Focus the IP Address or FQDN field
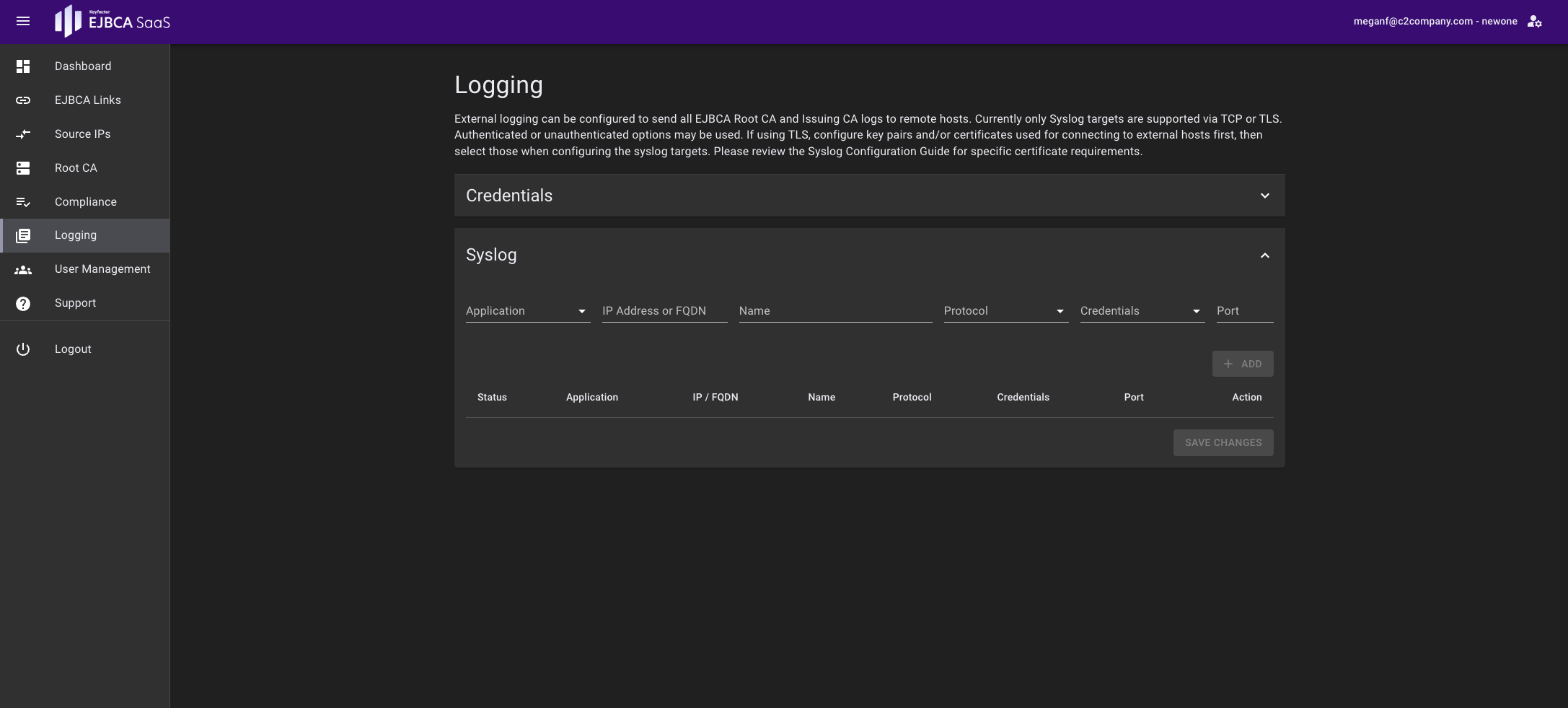 pyautogui.click(x=664, y=311)
